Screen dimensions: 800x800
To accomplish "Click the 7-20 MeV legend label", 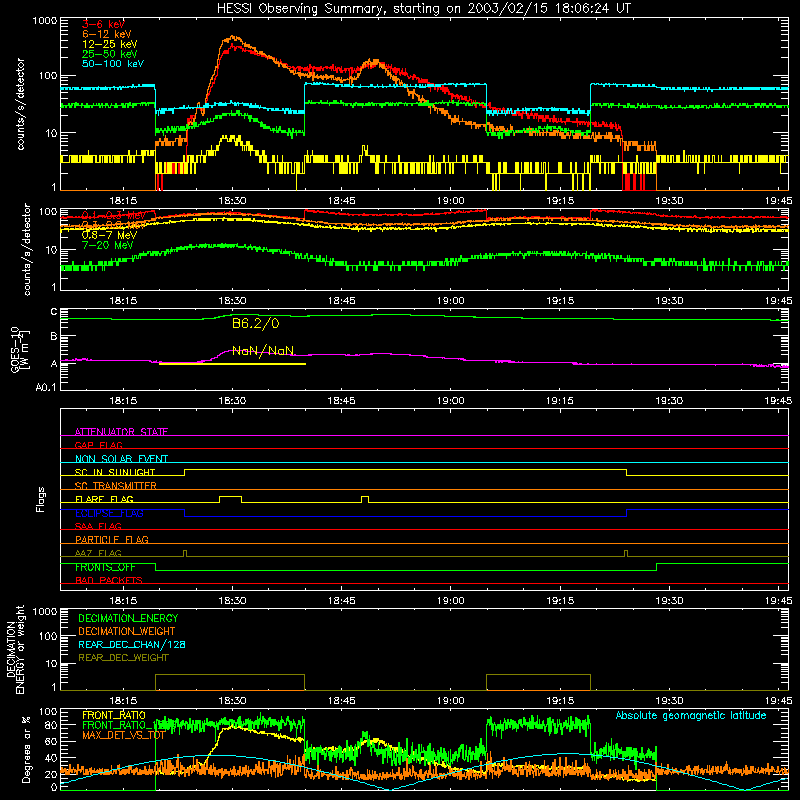I will tap(107, 245).
